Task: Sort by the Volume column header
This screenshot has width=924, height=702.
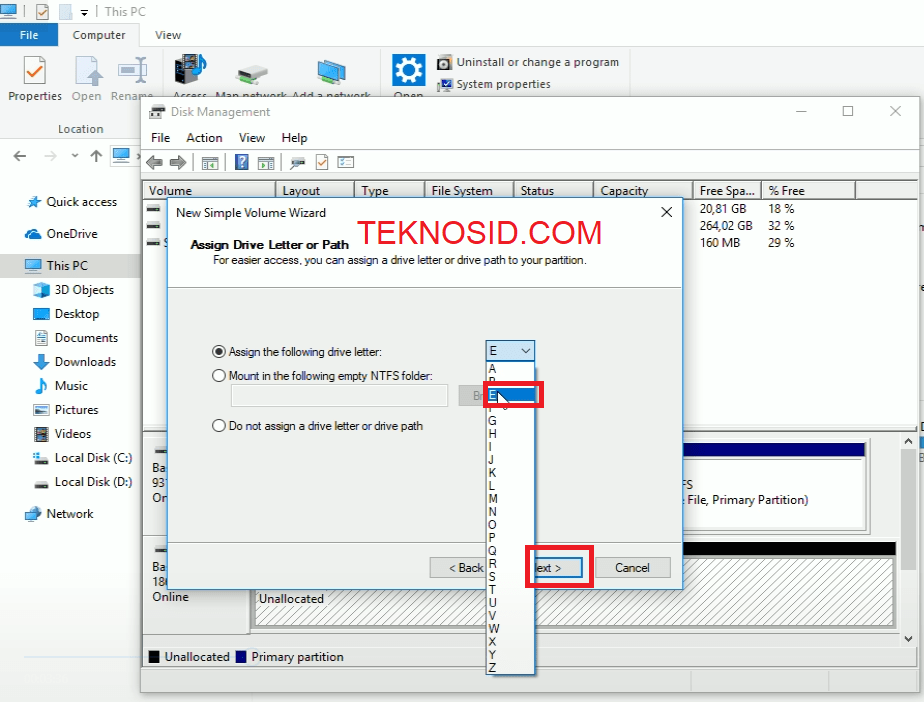Action: [x=210, y=190]
